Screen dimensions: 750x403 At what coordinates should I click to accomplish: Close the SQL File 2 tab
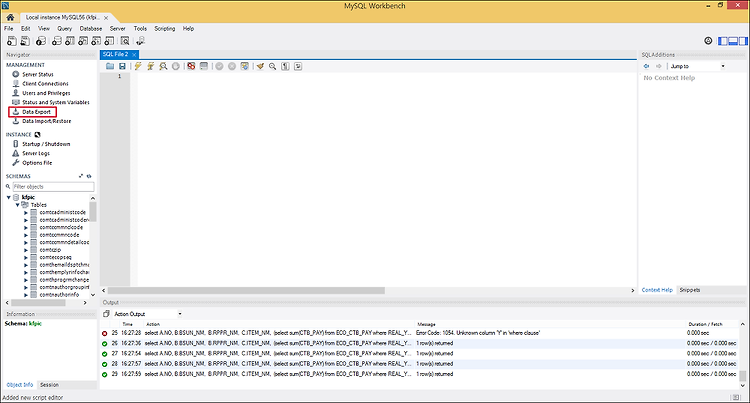pyautogui.click(x=134, y=54)
